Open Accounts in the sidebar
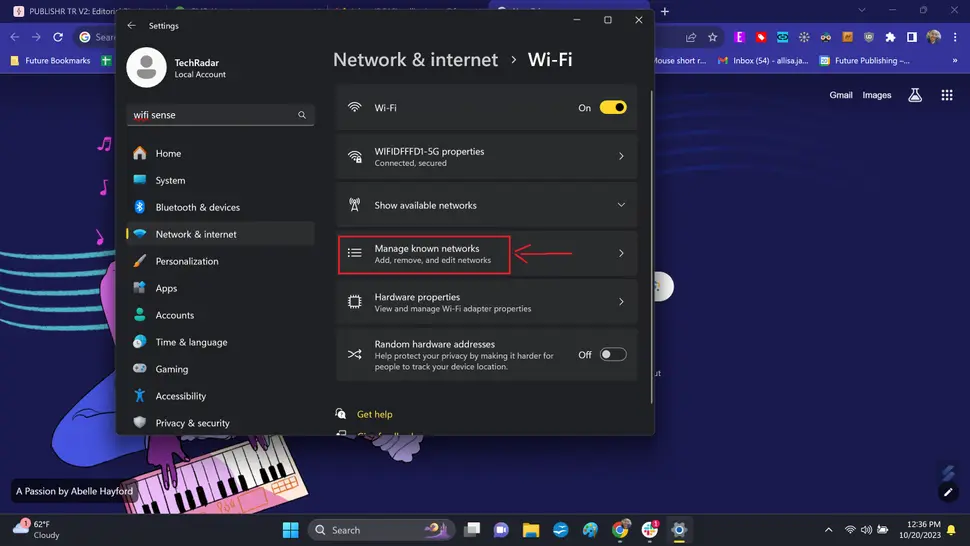Viewport: 970px width, 546px height. (220, 315)
